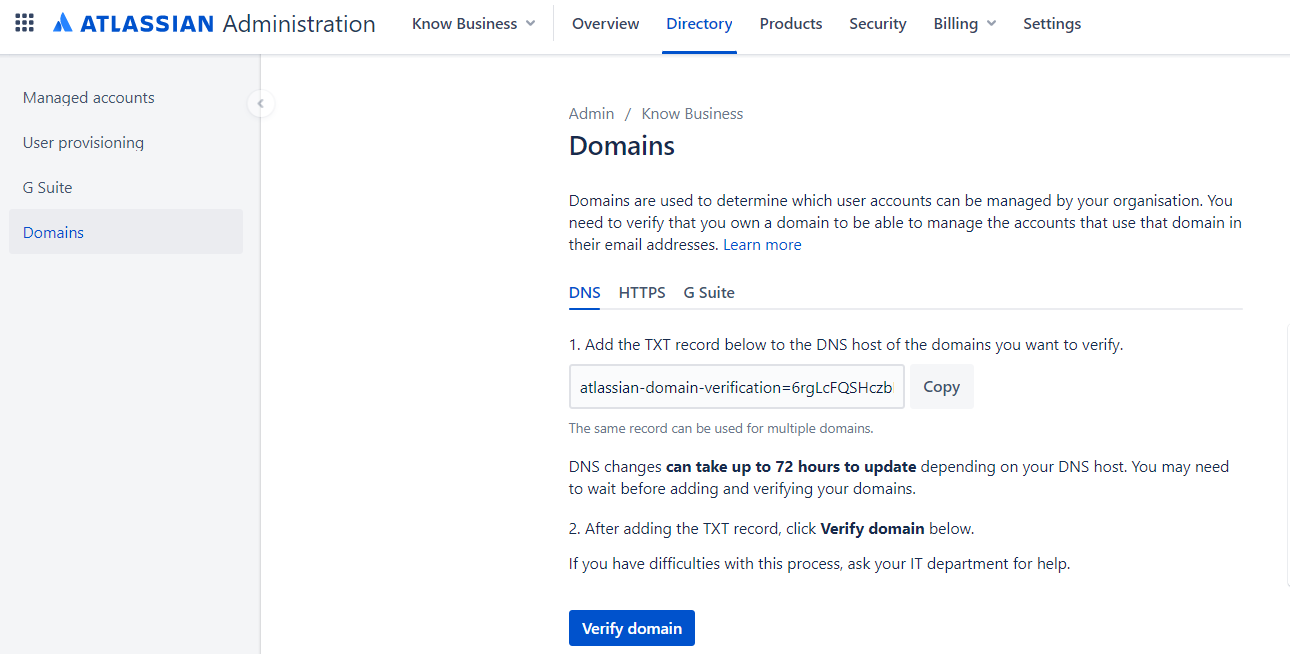
Task: Expand the Know Business organisation dropdown
Action: pyautogui.click(x=473, y=24)
